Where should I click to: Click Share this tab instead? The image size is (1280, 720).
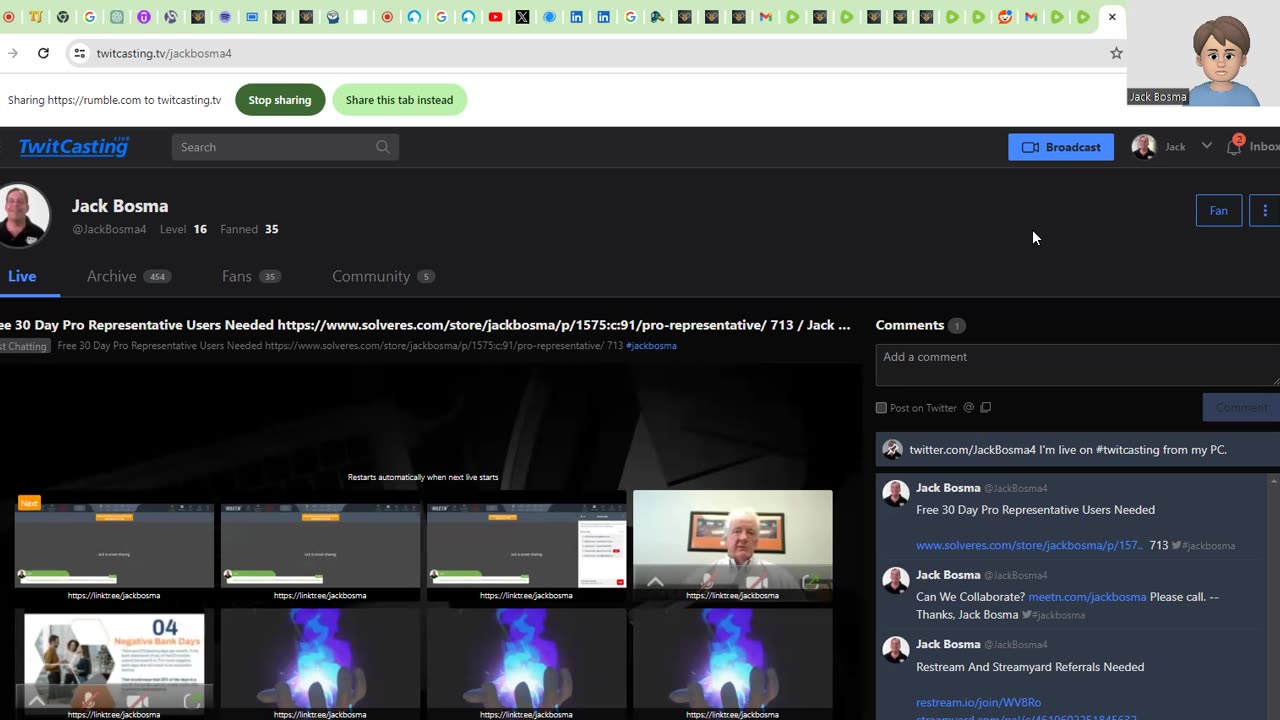399,100
